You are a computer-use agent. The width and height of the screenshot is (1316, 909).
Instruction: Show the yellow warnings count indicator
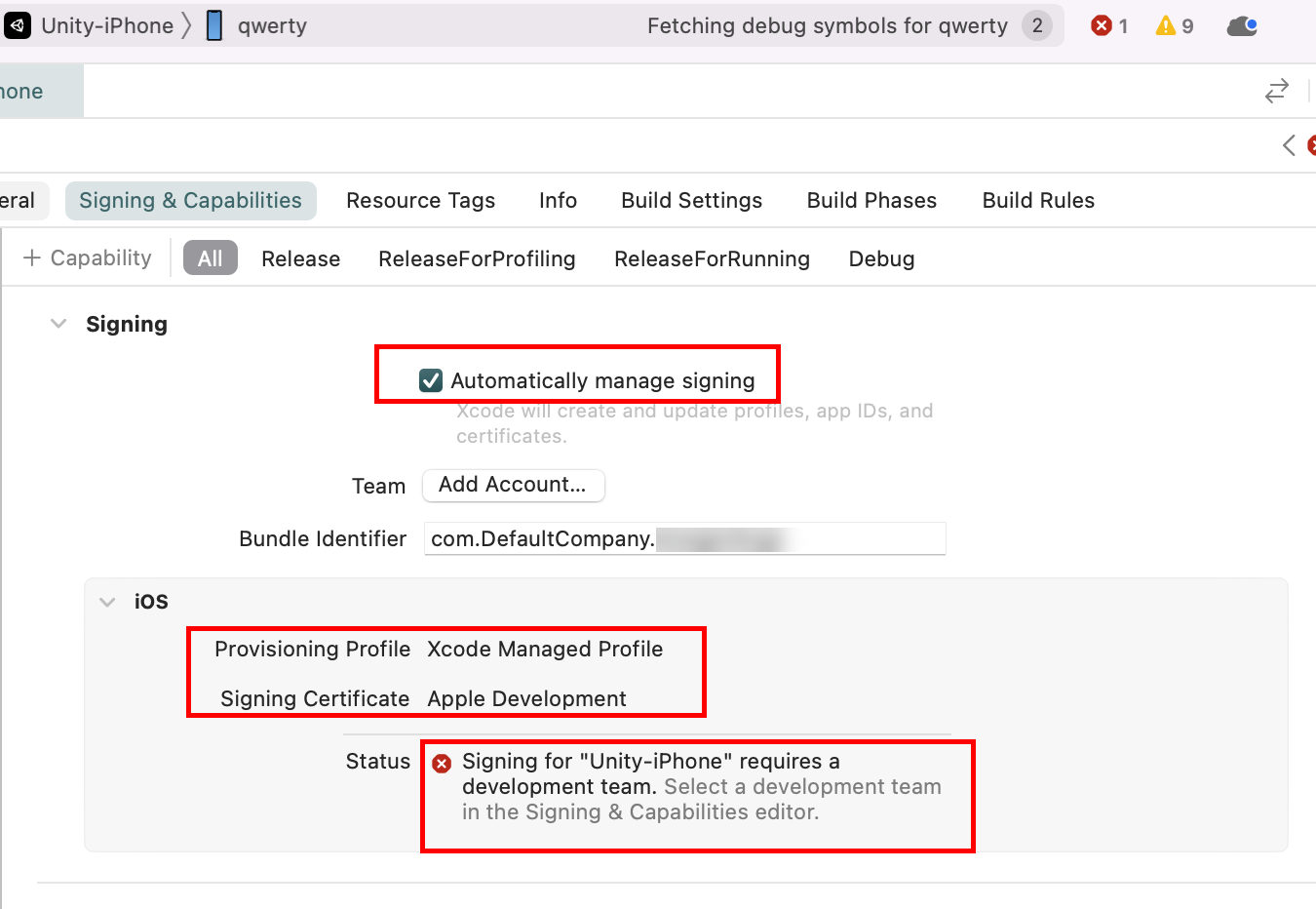point(1174,25)
